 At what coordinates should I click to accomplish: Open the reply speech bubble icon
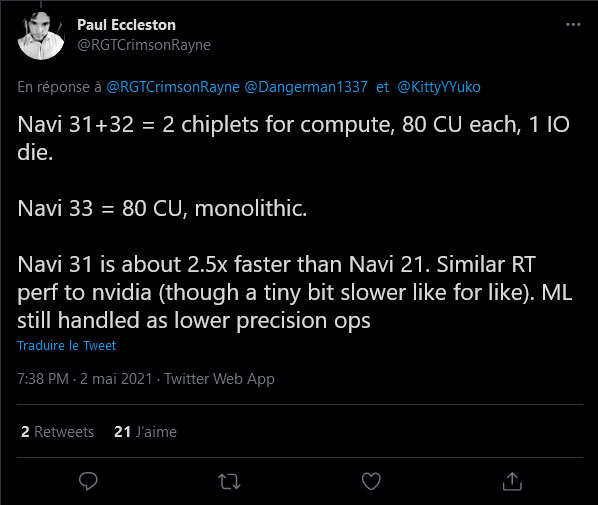tap(88, 481)
